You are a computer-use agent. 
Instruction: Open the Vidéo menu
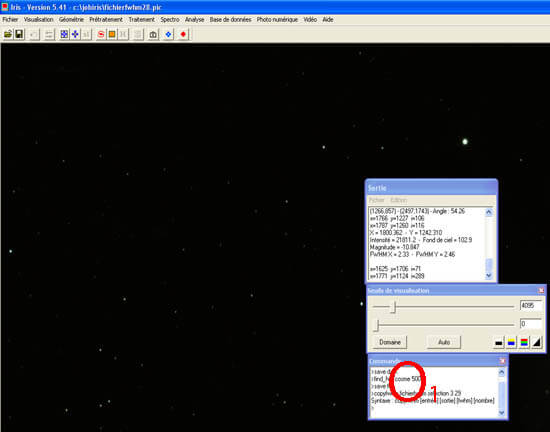(310, 20)
